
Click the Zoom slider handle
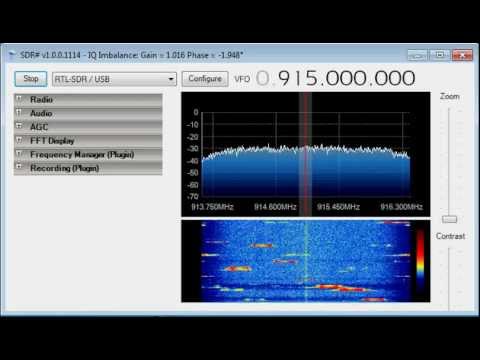pyautogui.click(x=449, y=219)
